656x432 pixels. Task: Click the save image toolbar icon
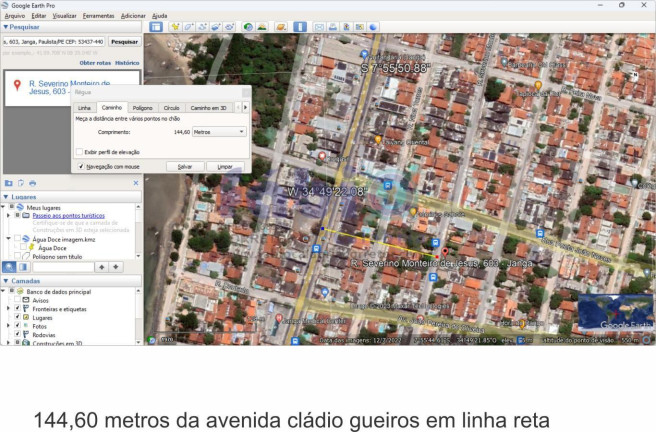346,27
